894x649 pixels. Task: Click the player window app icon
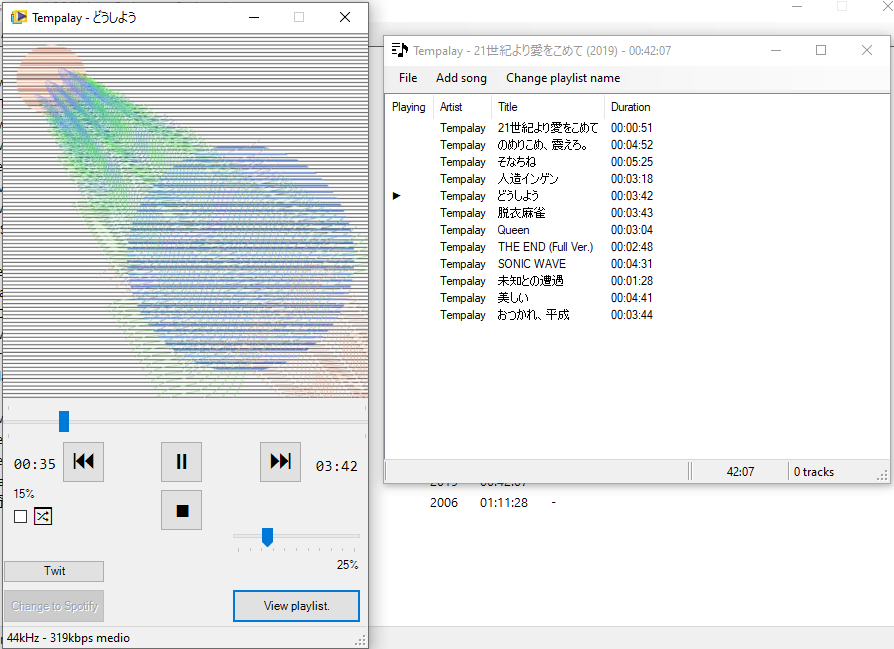coord(19,17)
